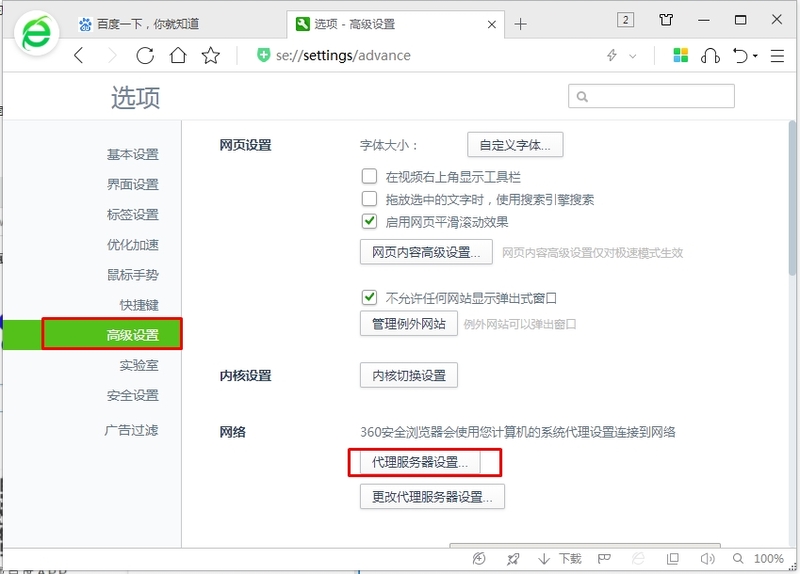Viewport: 800px width, 574px height.
Task: Open the colorful extensions grid icon
Action: pyautogui.click(x=681, y=55)
